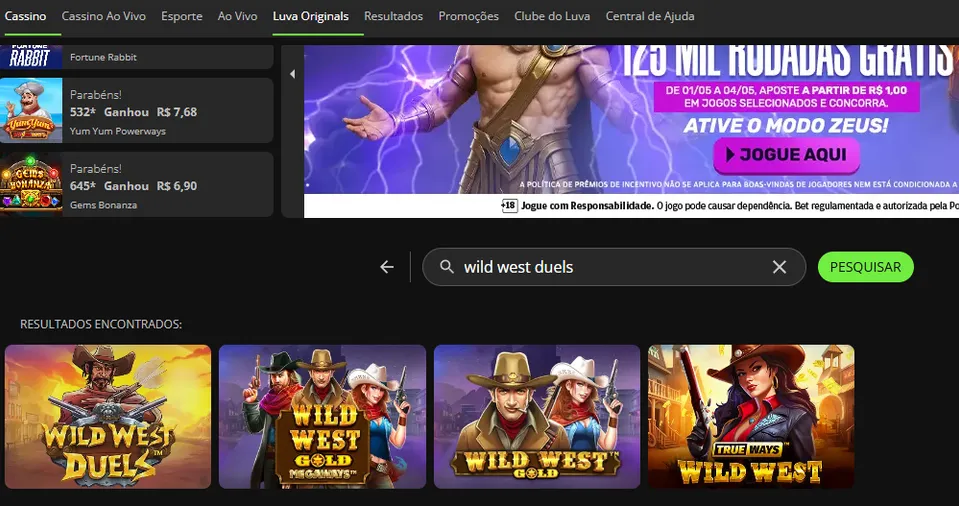Click the Gems Bonanza game icon
The image size is (959, 506).
31,184
